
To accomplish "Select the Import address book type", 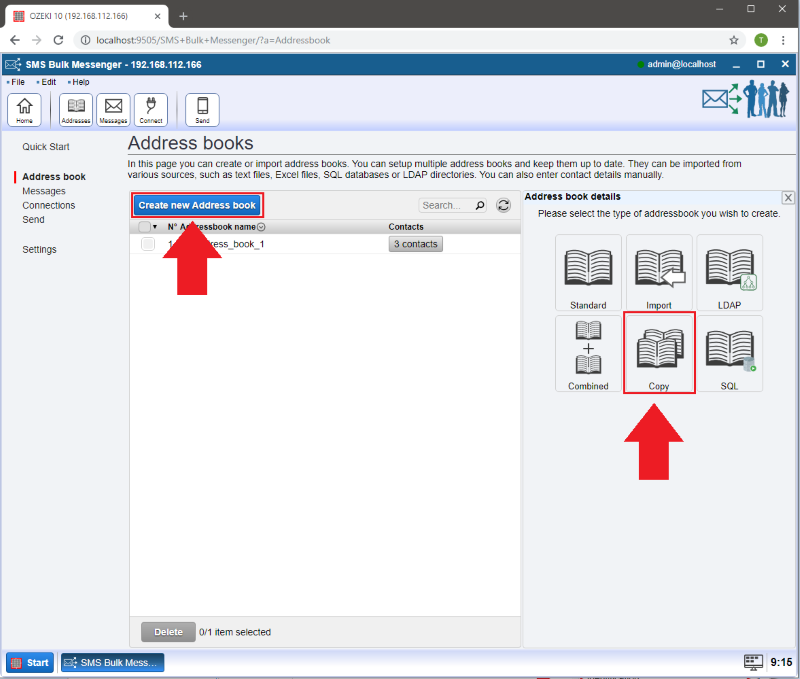I will click(659, 272).
